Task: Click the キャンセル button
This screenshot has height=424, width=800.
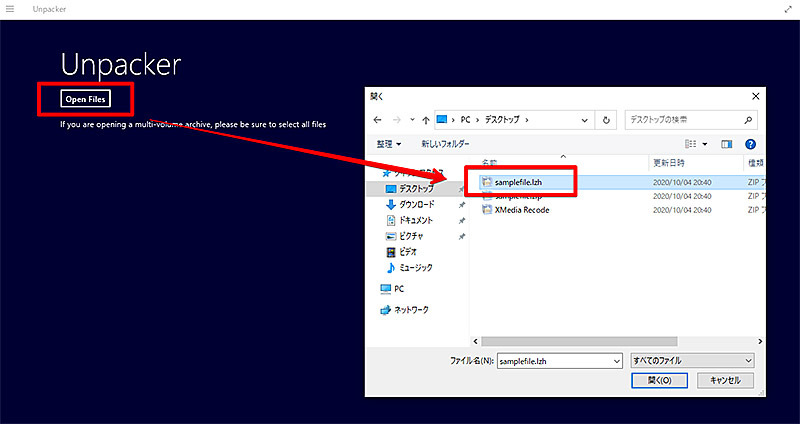Action: [725, 381]
